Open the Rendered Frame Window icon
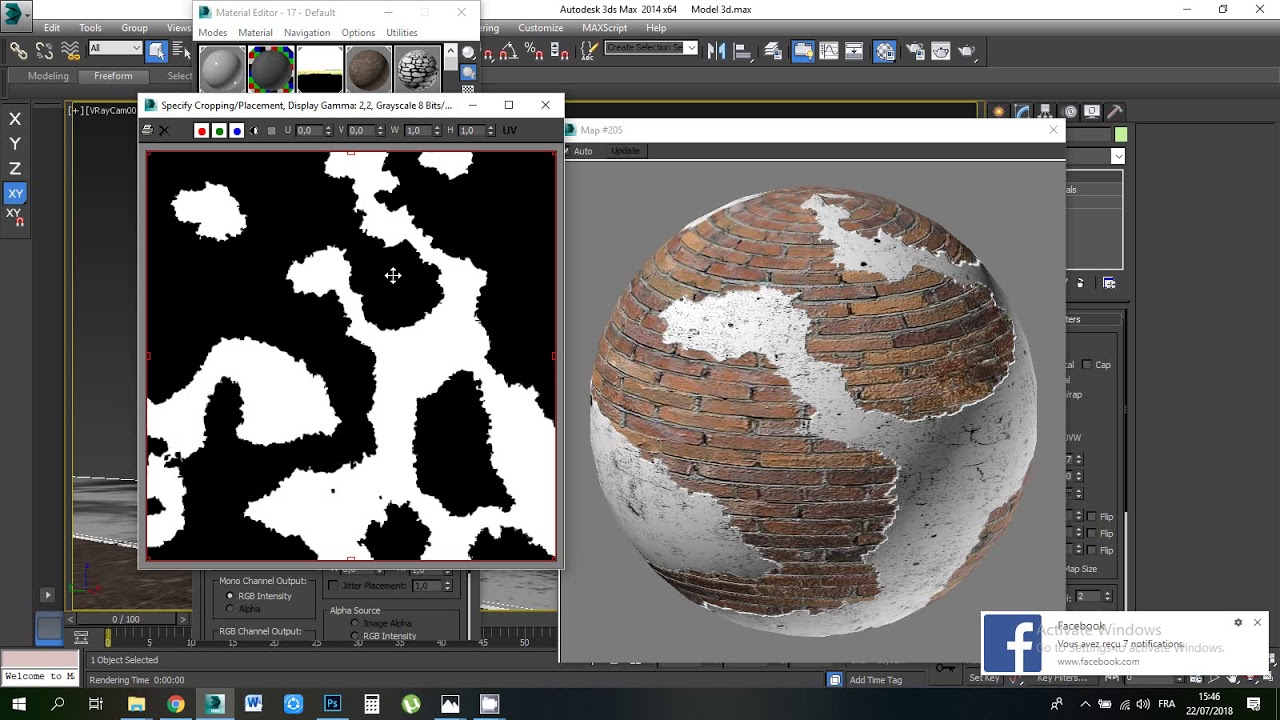Viewport: 1280px width, 720px height. 941,51
